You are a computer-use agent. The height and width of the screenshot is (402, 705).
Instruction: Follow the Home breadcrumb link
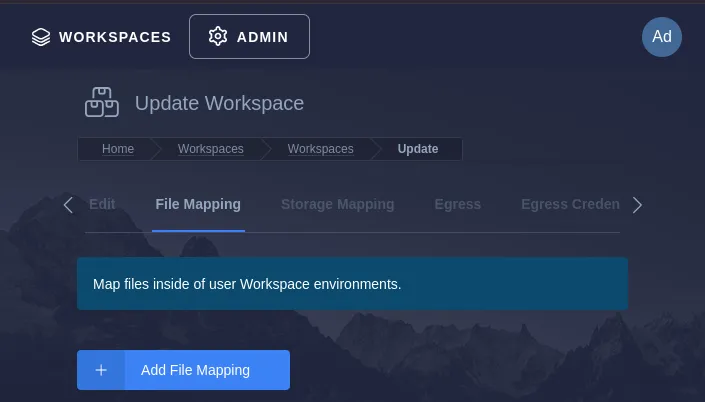(118, 149)
